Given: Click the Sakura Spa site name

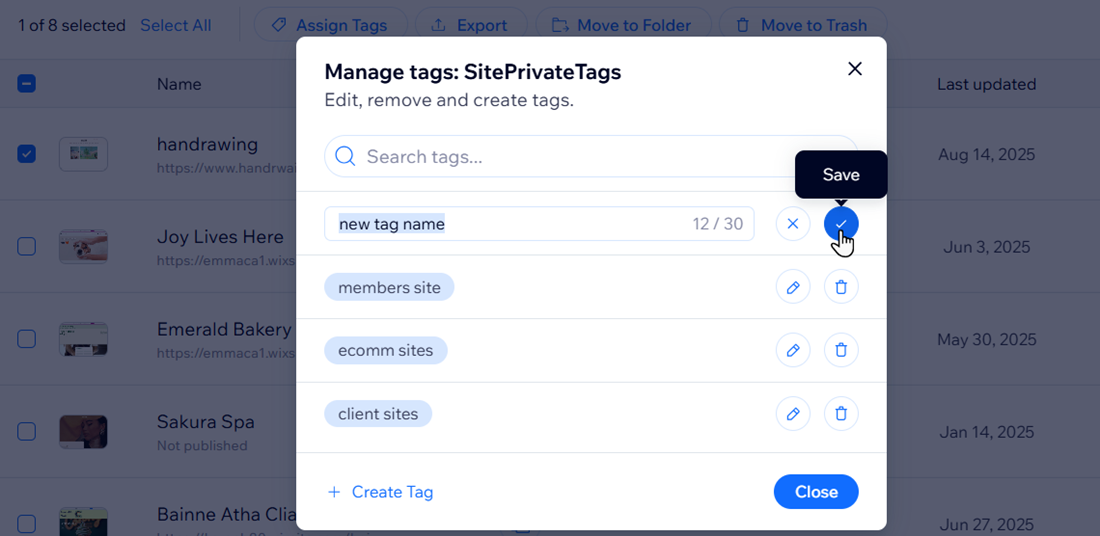Looking at the screenshot, I should click(206, 422).
